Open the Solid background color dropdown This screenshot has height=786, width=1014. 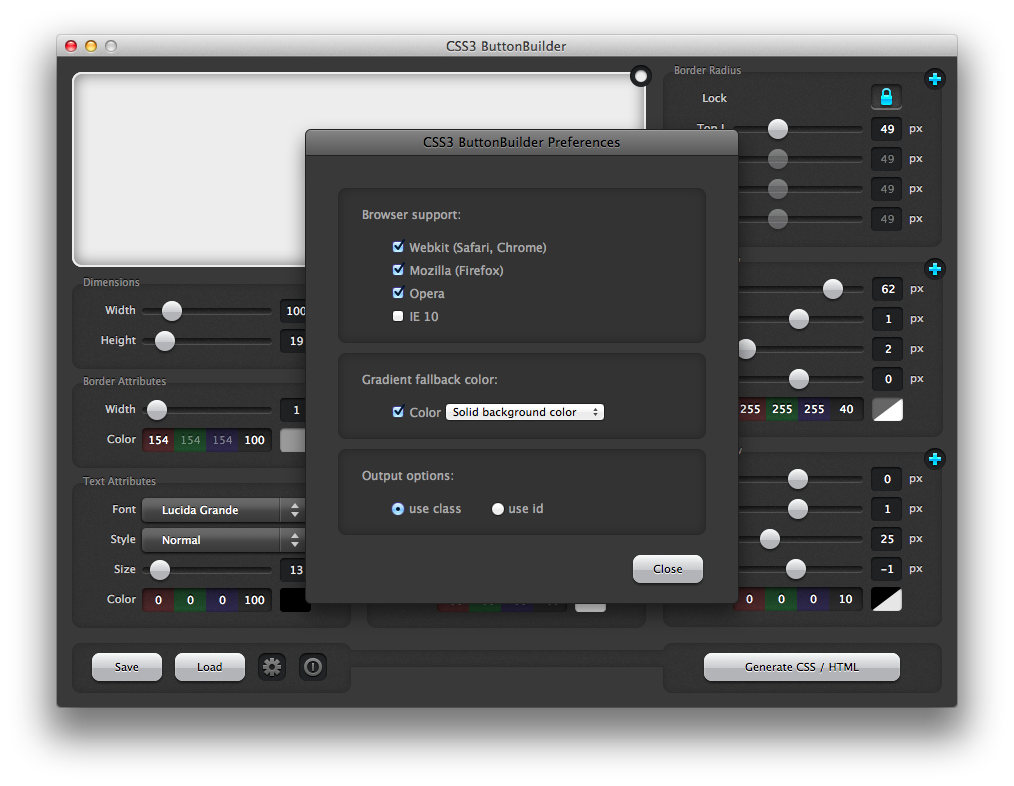click(x=524, y=412)
